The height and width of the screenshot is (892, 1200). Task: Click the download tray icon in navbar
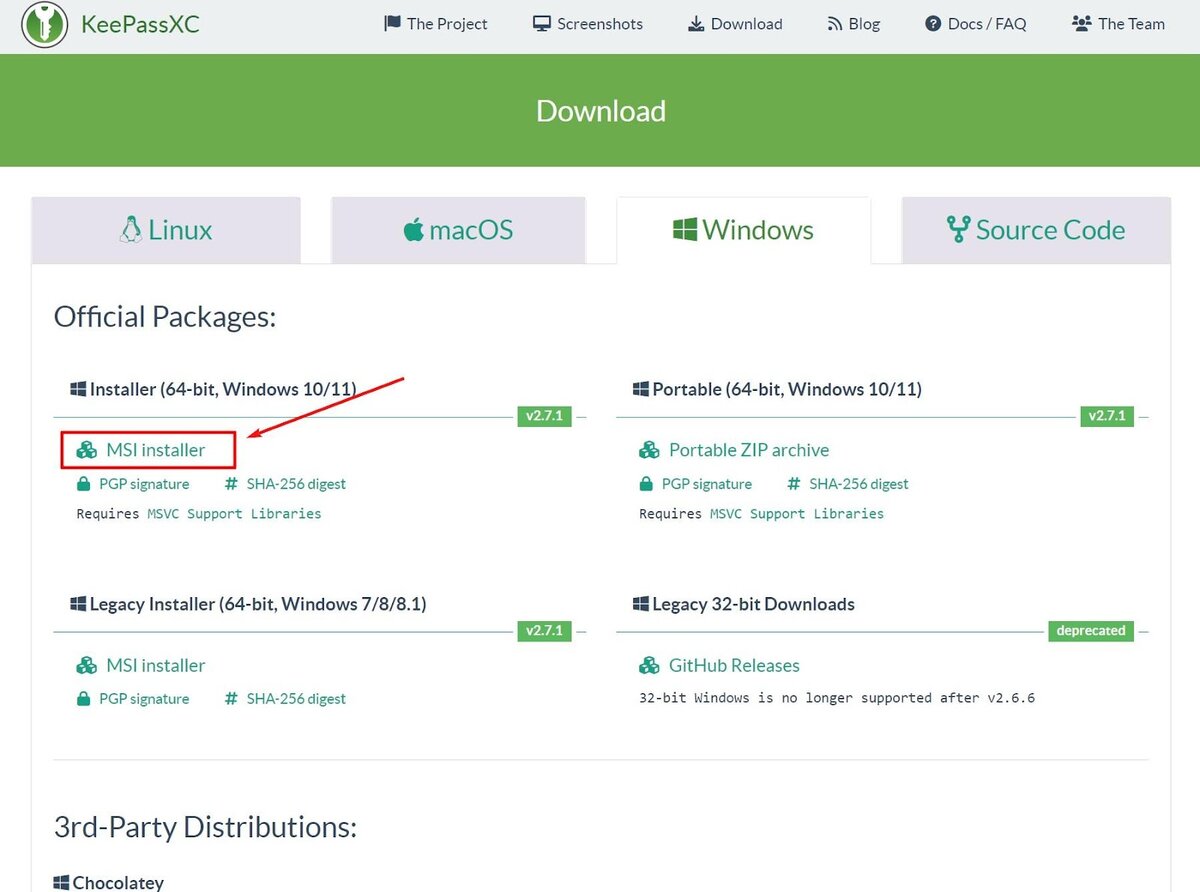tap(696, 23)
